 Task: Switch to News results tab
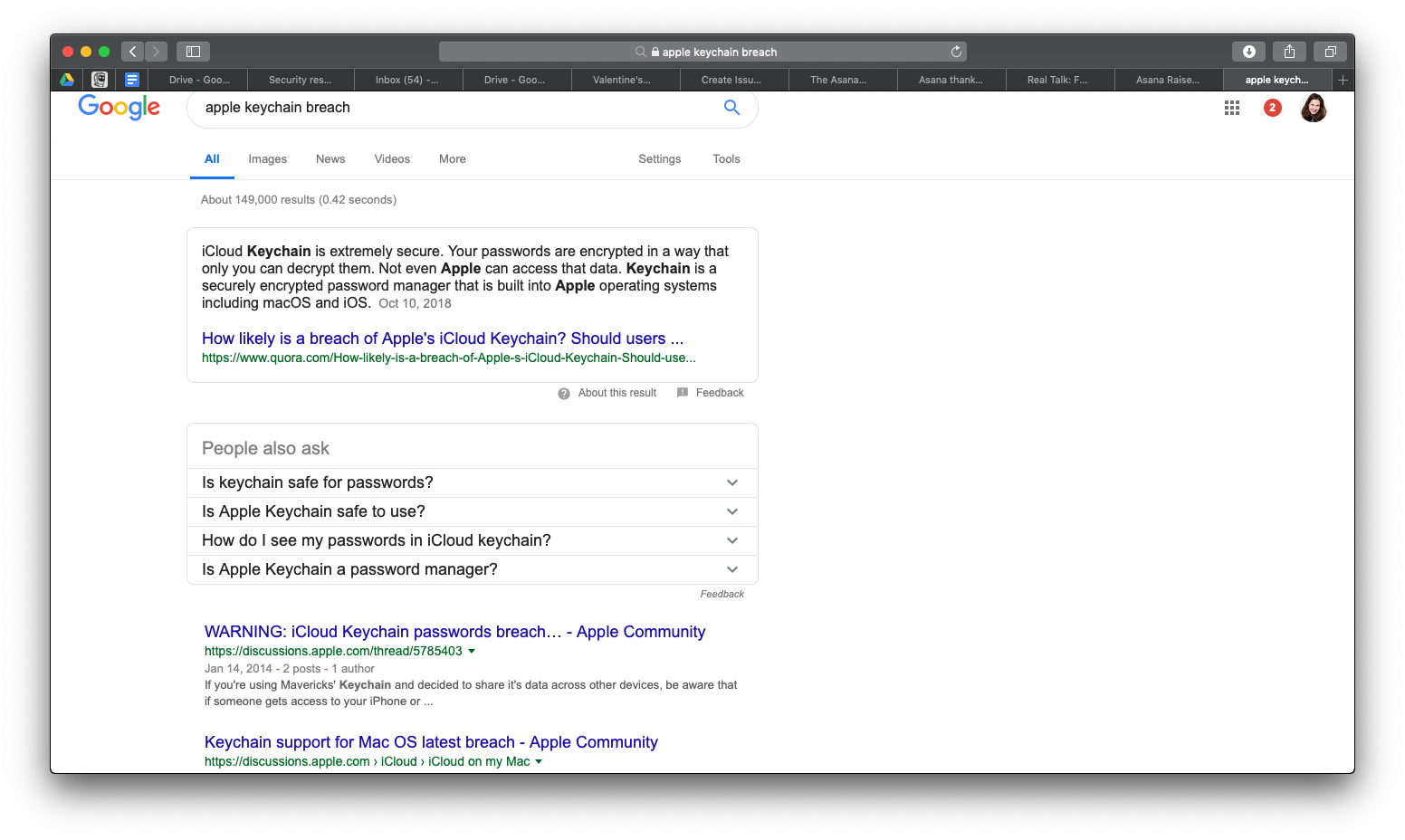click(330, 158)
